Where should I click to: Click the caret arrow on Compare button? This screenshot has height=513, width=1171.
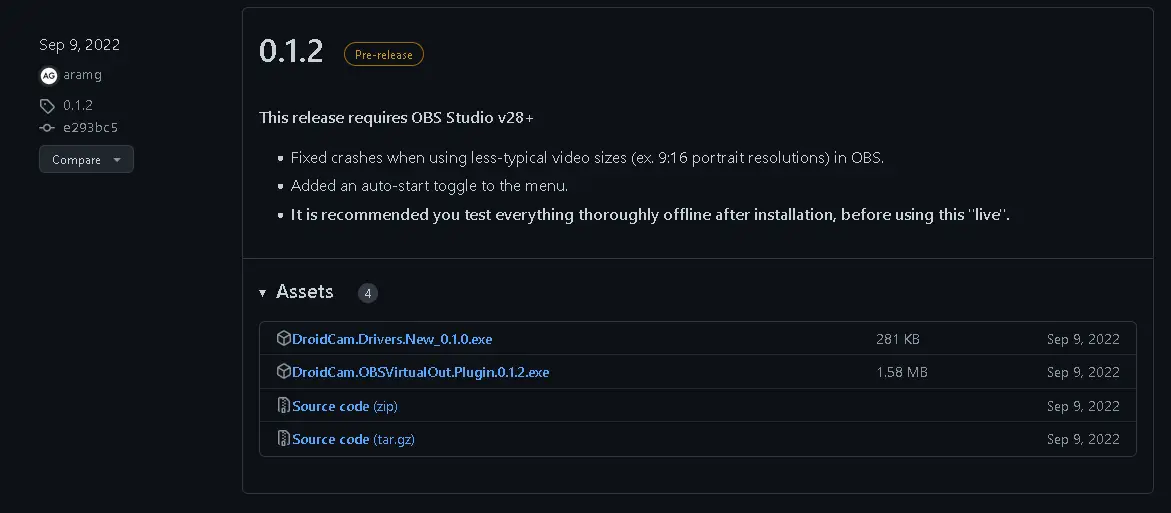(x=117, y=160)
